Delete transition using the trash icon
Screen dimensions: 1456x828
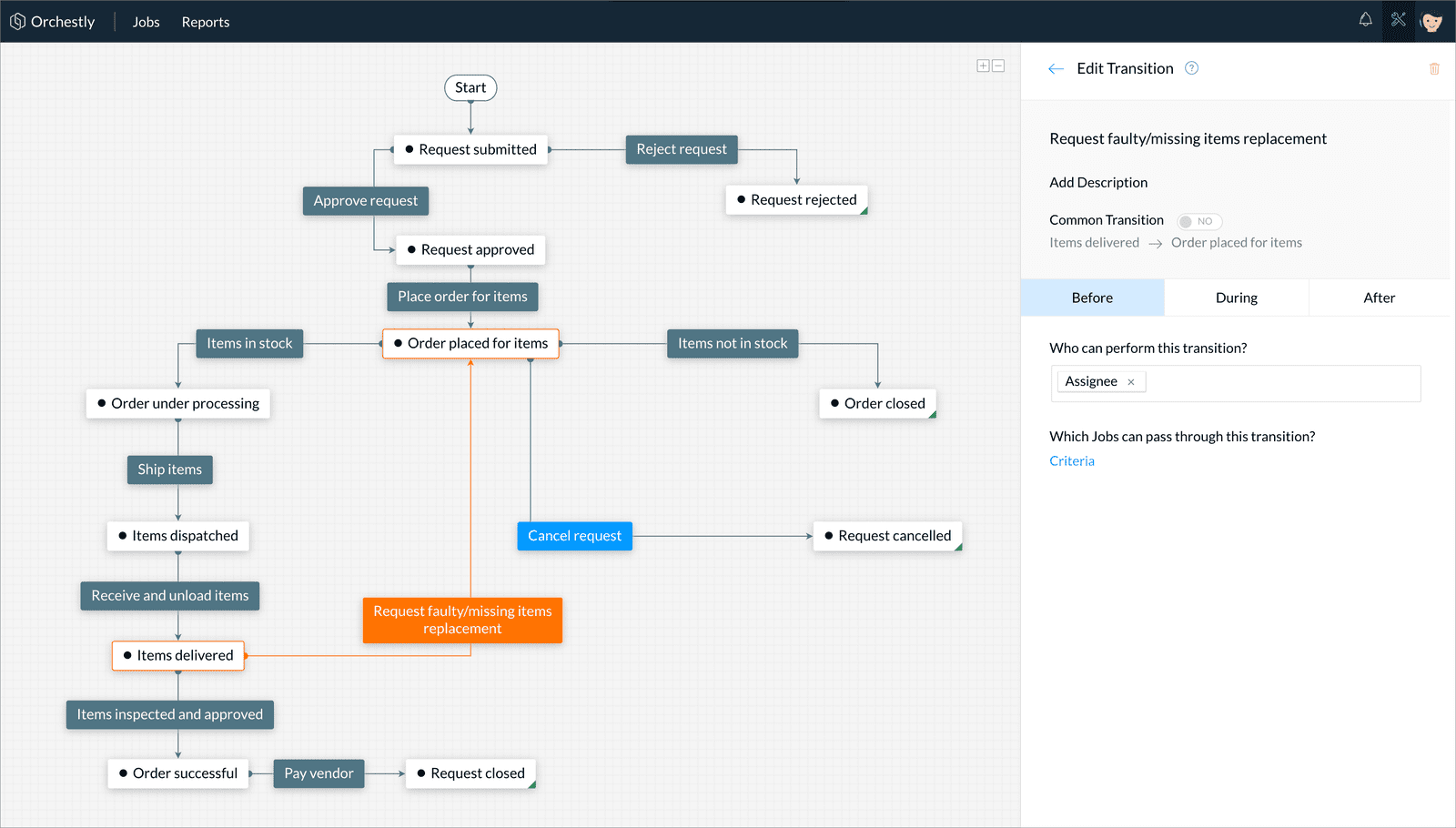pyautogui.click(x=1434, y=69)
